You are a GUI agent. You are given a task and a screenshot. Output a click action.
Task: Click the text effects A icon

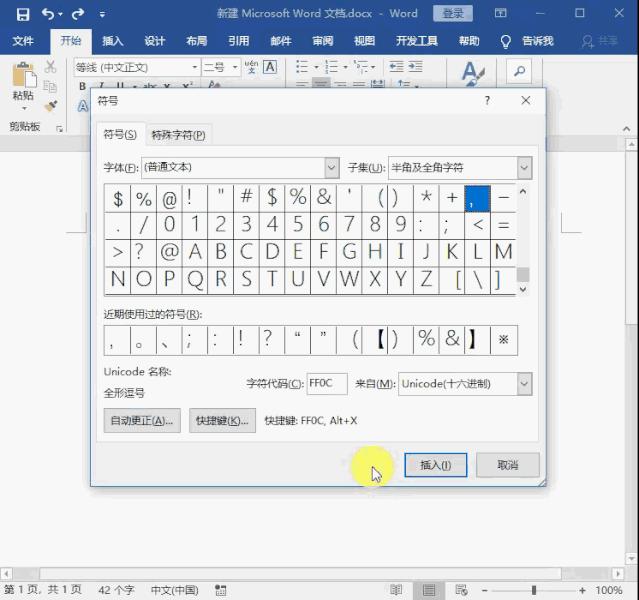[83, 107]
